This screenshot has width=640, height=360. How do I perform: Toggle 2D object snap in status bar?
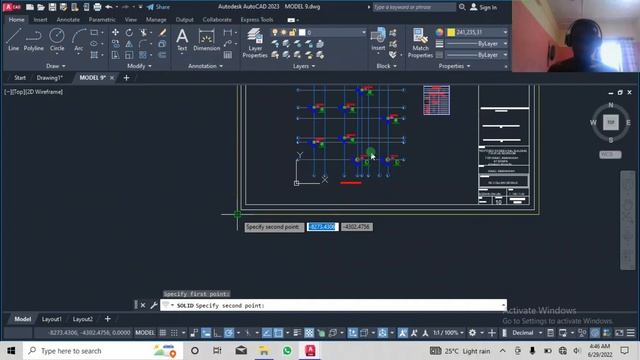point(278,333)
